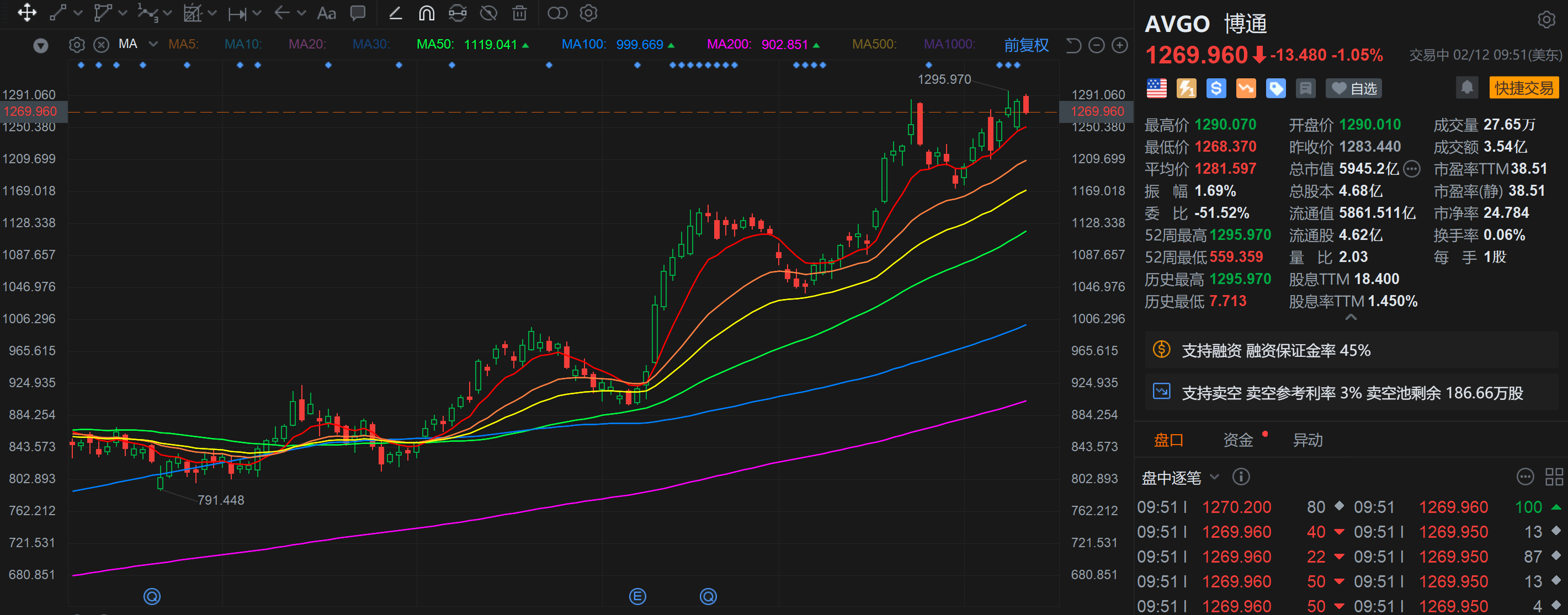Switch to the 异动 tab

1307,440
